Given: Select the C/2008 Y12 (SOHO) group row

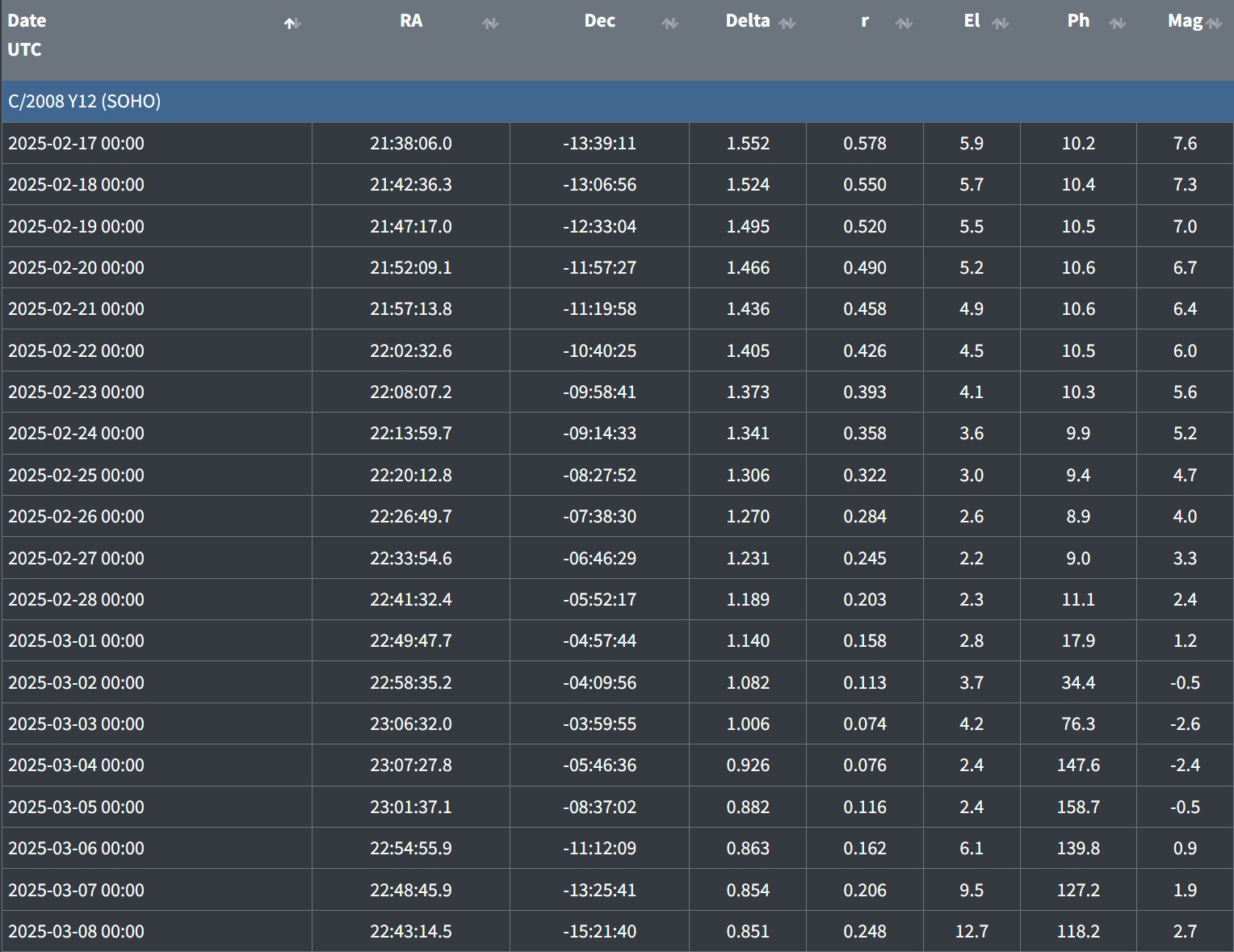Looking at the screenshot, I should [x=85, y=101].
